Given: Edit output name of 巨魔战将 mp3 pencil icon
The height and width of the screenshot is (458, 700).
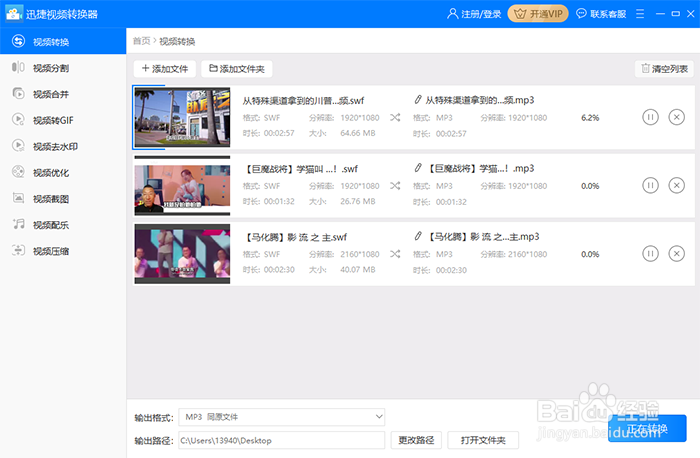Looking at the screenshot, I should coord(418,168).
